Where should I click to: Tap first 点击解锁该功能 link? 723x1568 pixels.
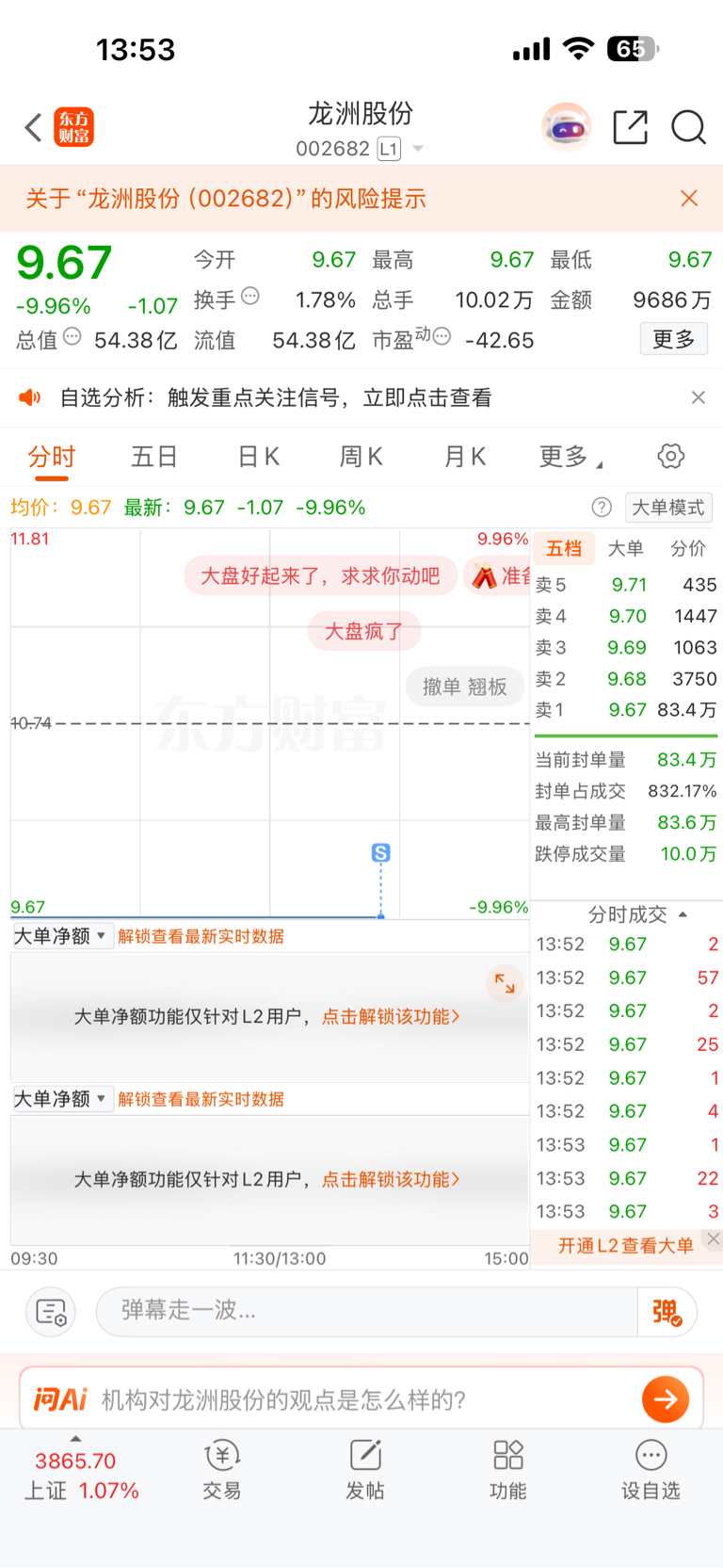click(391, 1017)
